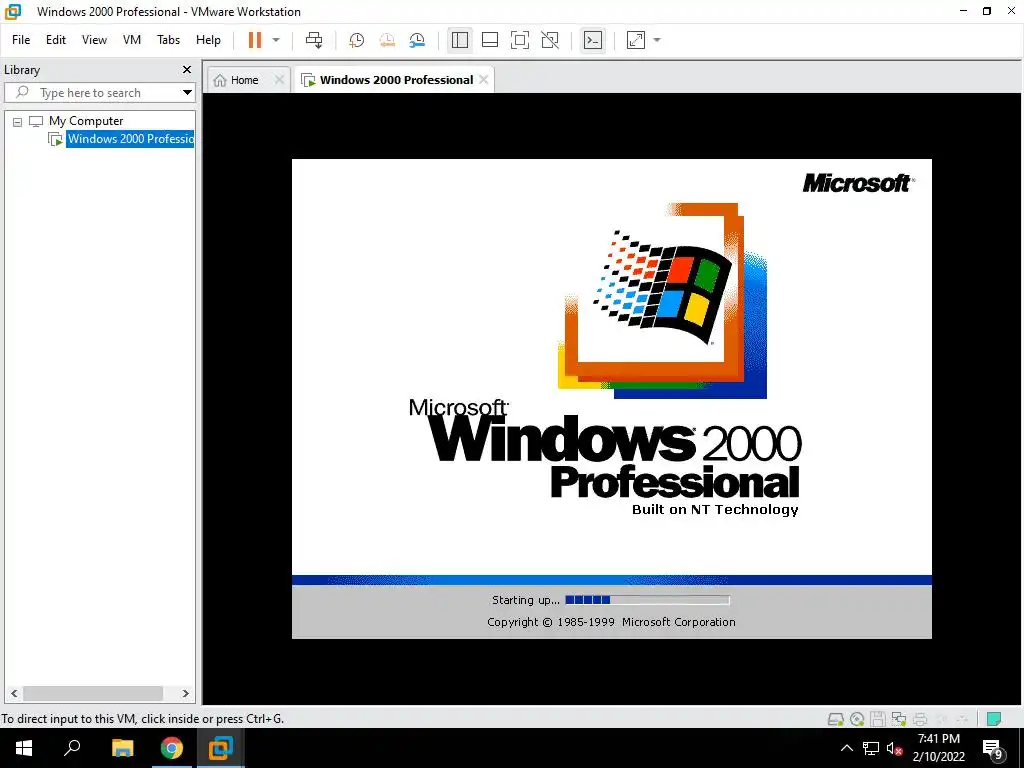Take a snapshot of this virtual machine
The image size is (1024, 768).
pyautogui.click(x=356, y=40)
